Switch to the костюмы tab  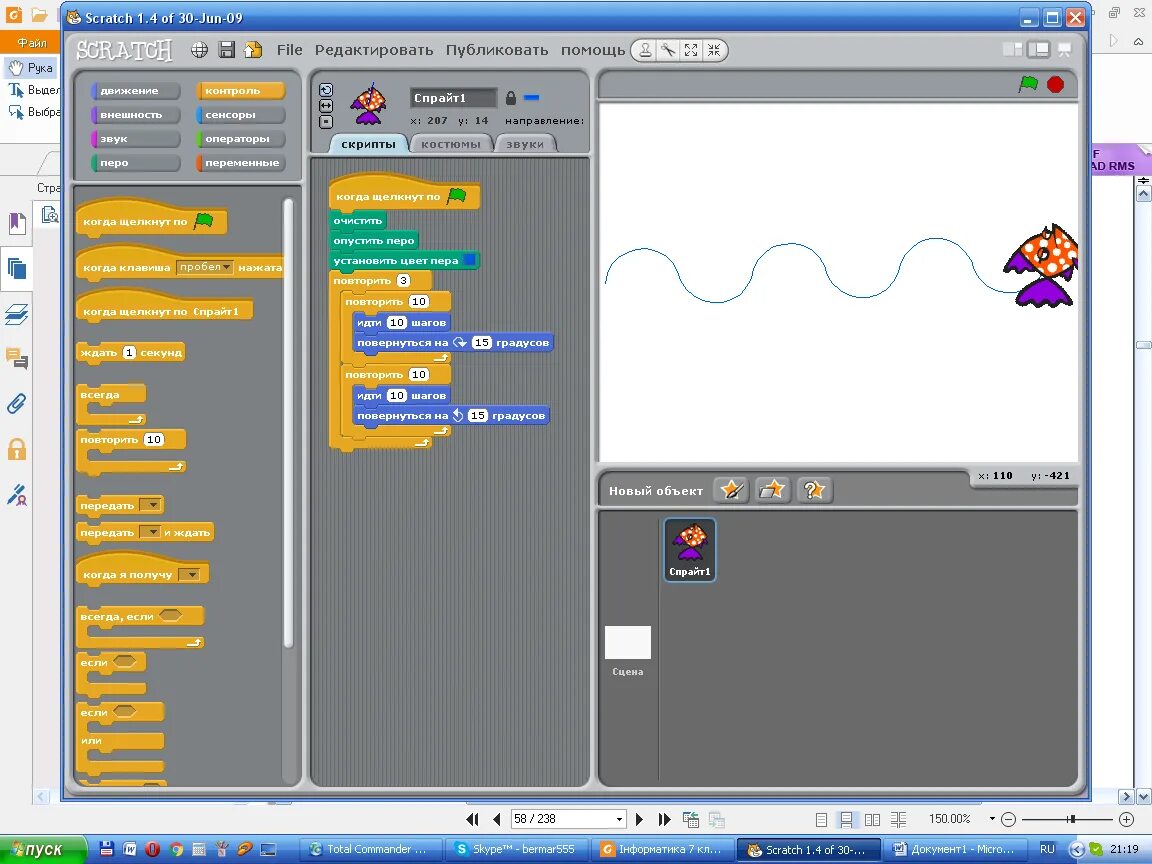[x=450, y=144]
